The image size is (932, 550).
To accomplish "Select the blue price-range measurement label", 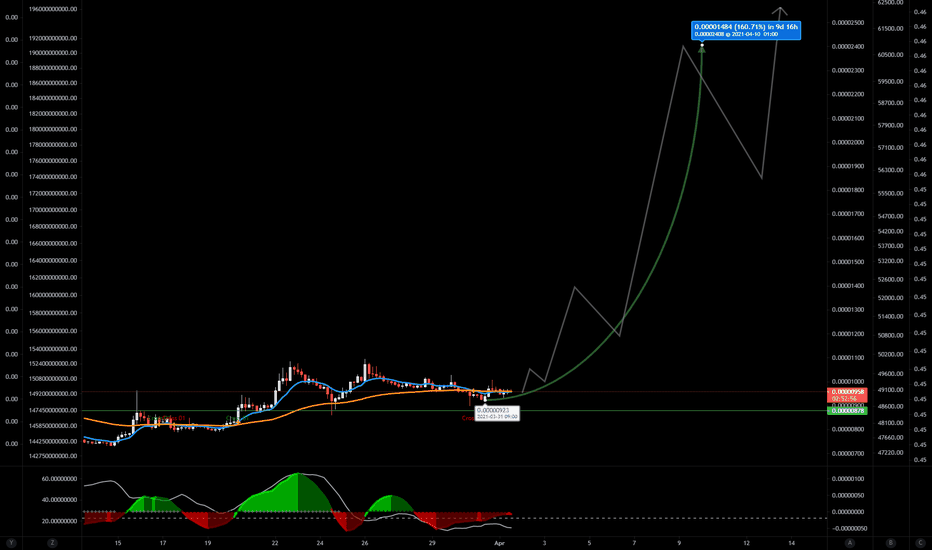I will tap(746, 30).
